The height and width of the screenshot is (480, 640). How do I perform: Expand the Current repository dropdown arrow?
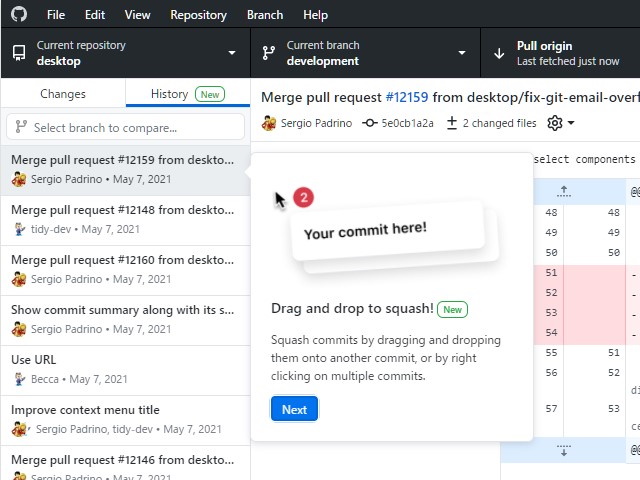coord(232,53)
